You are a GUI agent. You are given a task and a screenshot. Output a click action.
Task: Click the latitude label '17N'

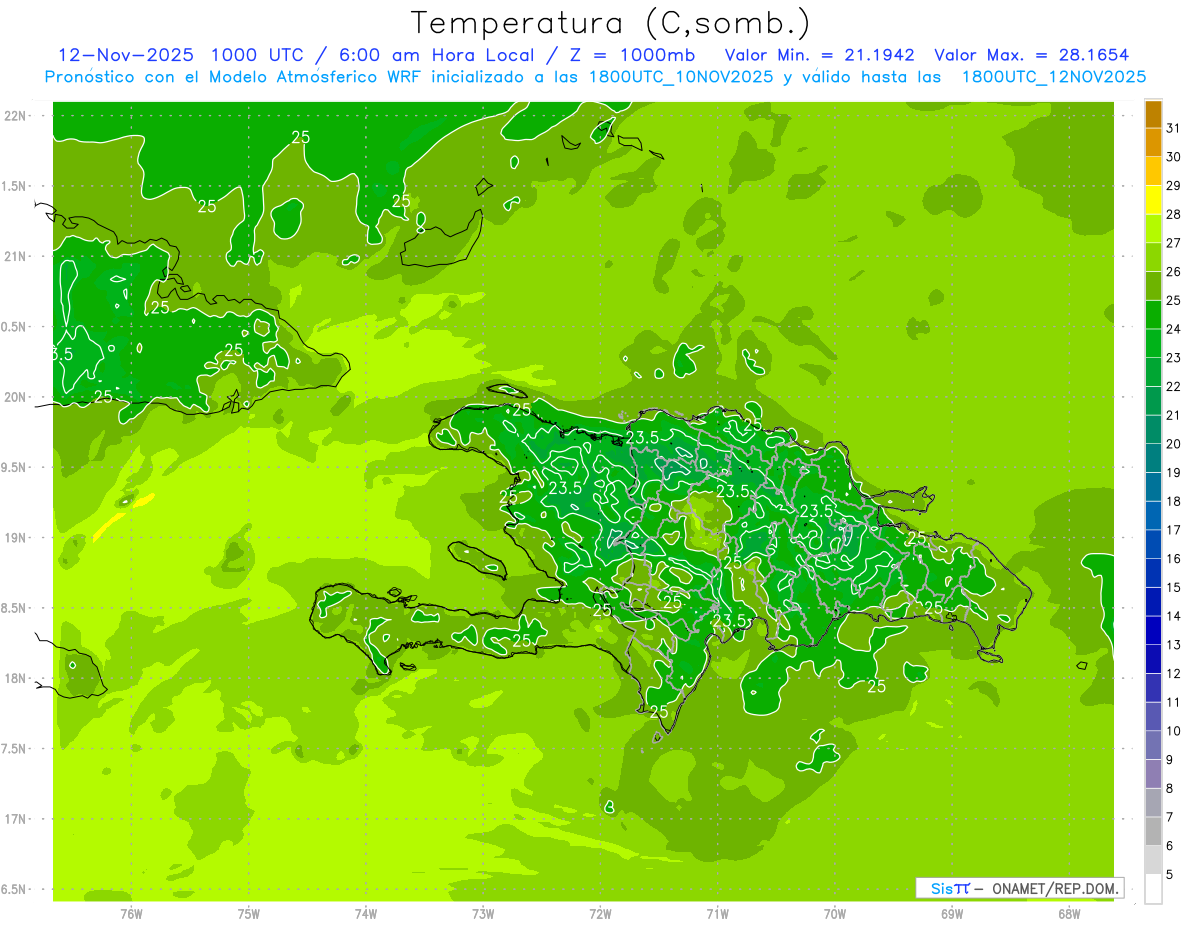[17, 819]
